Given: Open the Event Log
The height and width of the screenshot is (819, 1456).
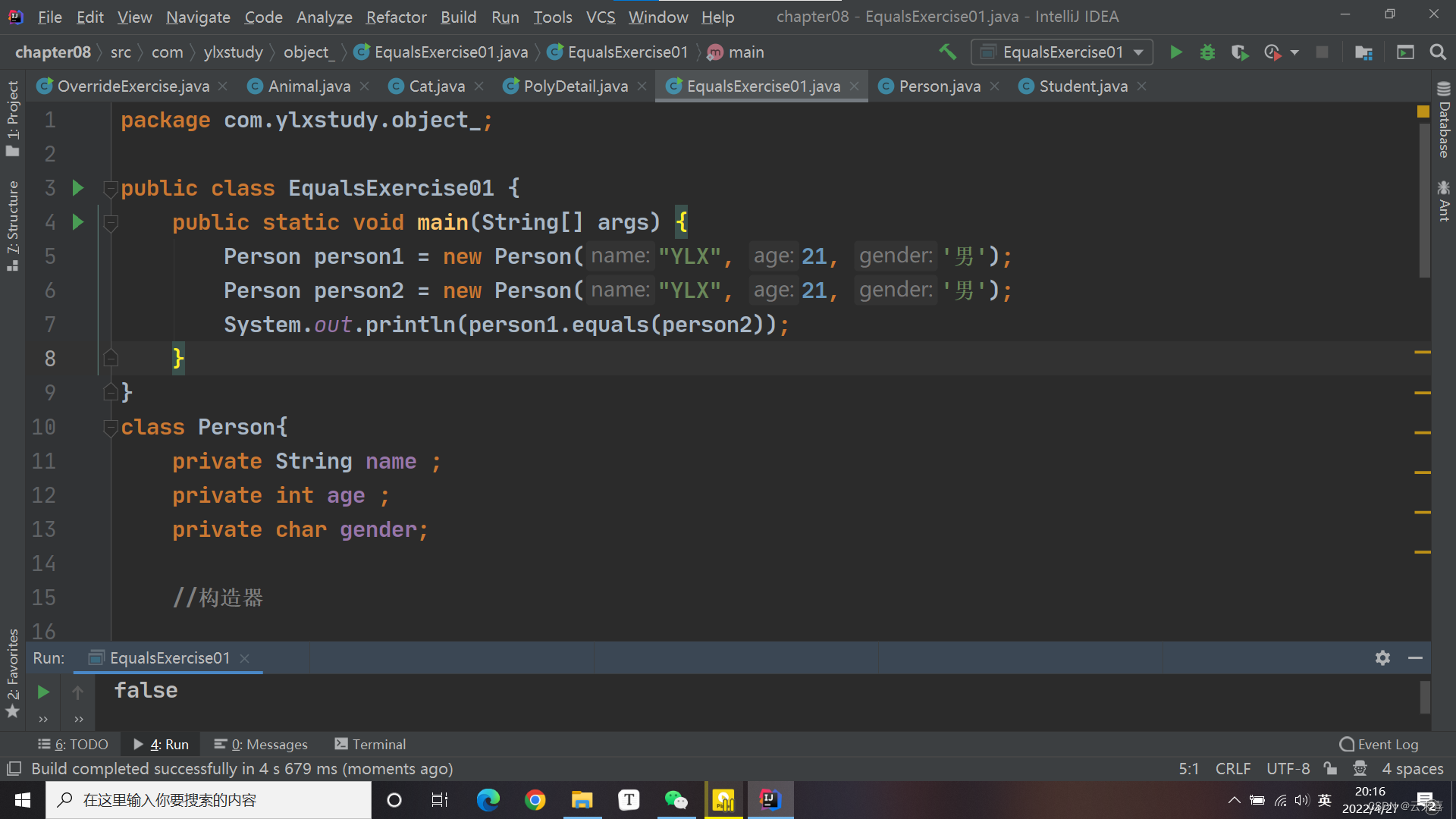Looking at the screenshot, I should [1379, 745].
